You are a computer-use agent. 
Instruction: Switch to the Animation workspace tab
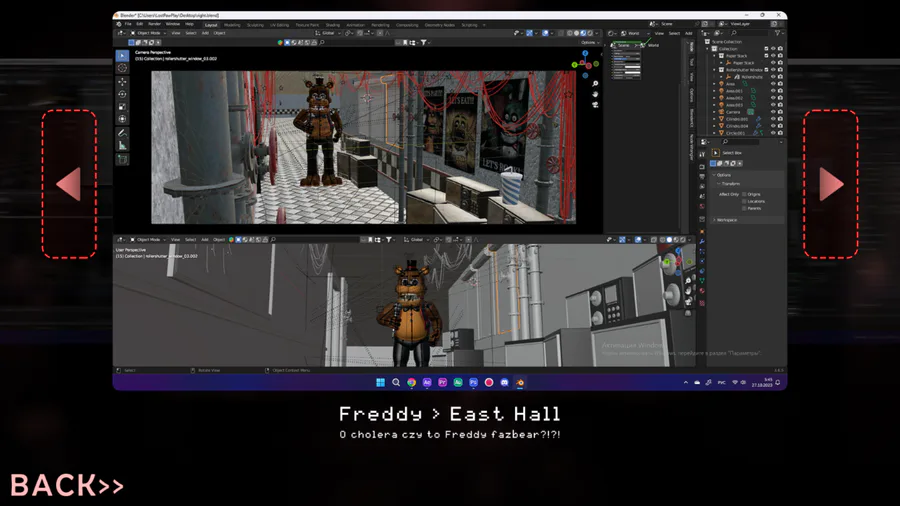click(x=355, y=25)
